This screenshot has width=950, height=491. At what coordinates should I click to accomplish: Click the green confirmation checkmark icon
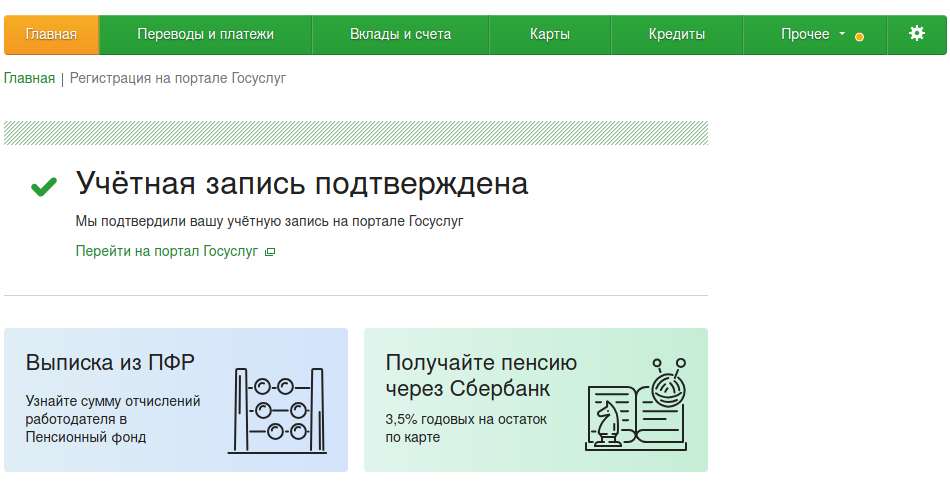coord(43,186)
